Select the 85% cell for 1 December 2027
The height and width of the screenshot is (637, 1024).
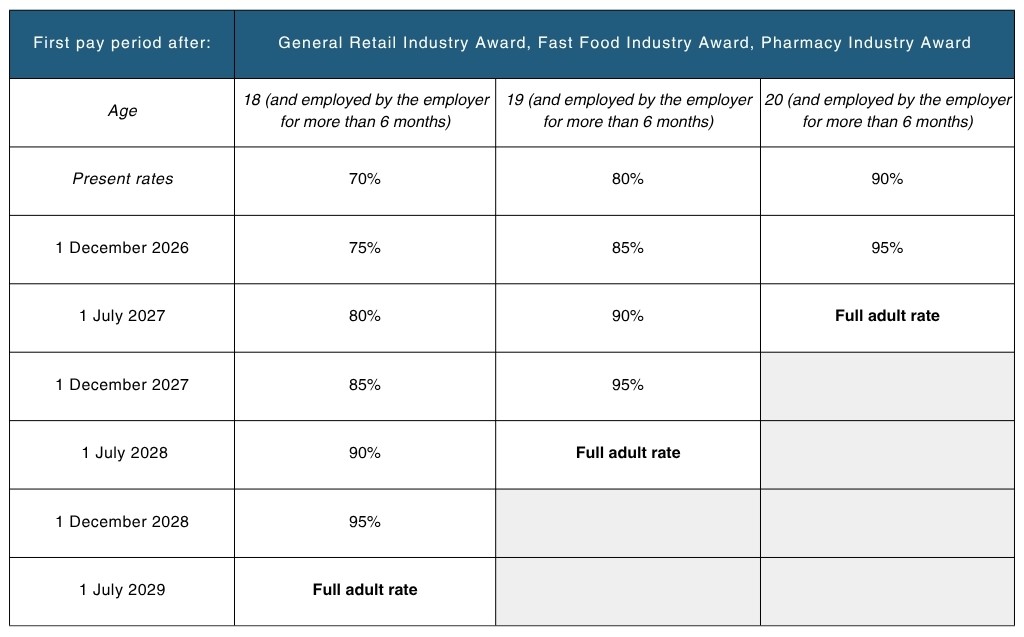coord(365,385)
